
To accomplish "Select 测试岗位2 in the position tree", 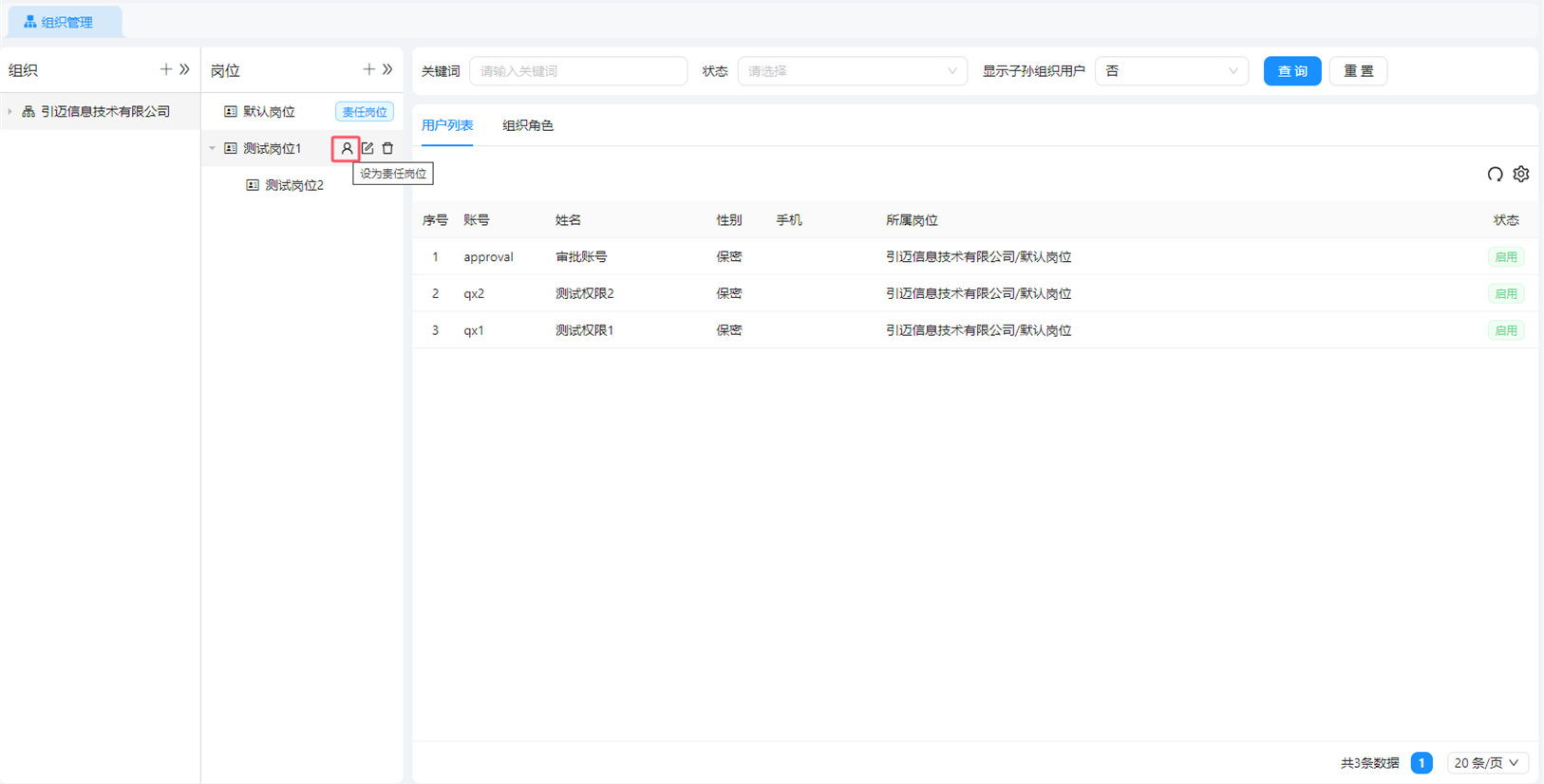I will (x=293, y=185).
